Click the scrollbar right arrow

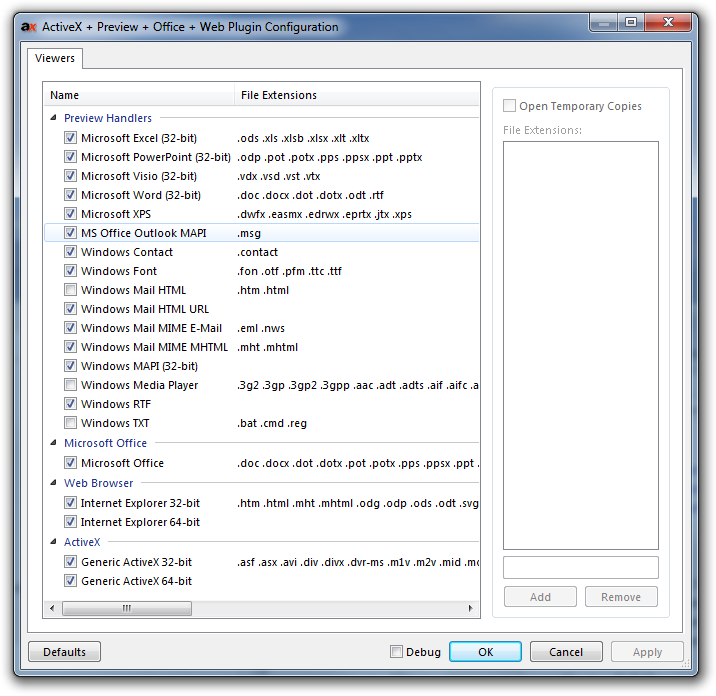(x=471, y=608)
